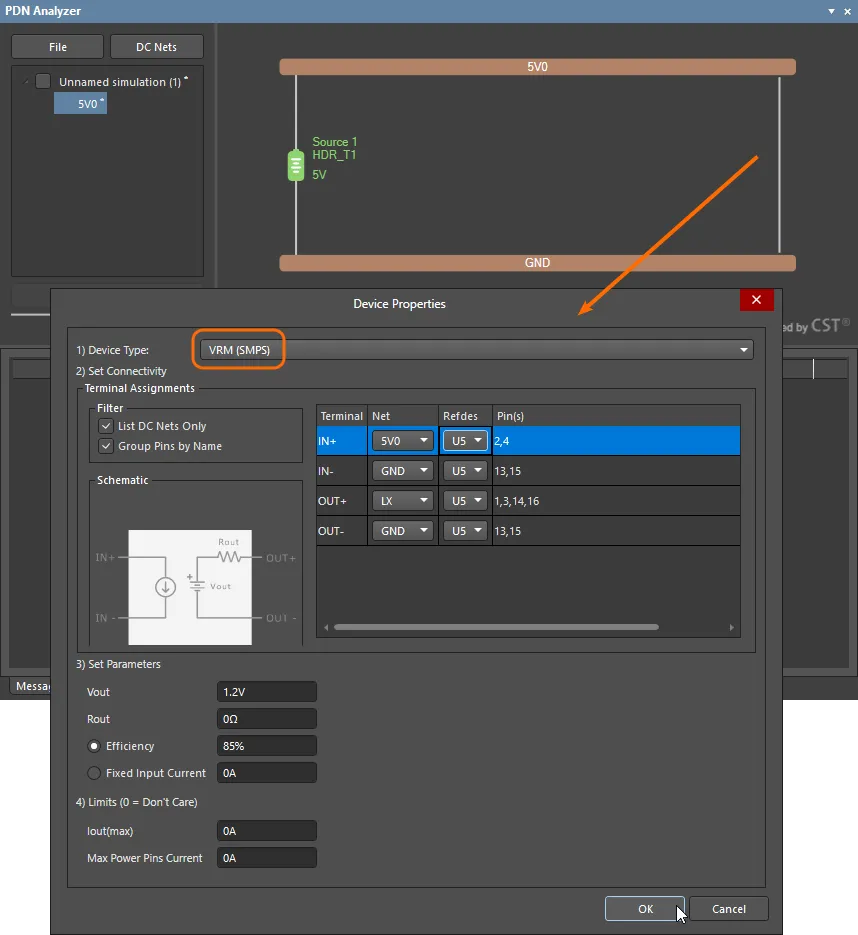Open the OUT+ Refdes U5 dropdown
Screen dimensions: 858x935
click(x=465, y=501)
